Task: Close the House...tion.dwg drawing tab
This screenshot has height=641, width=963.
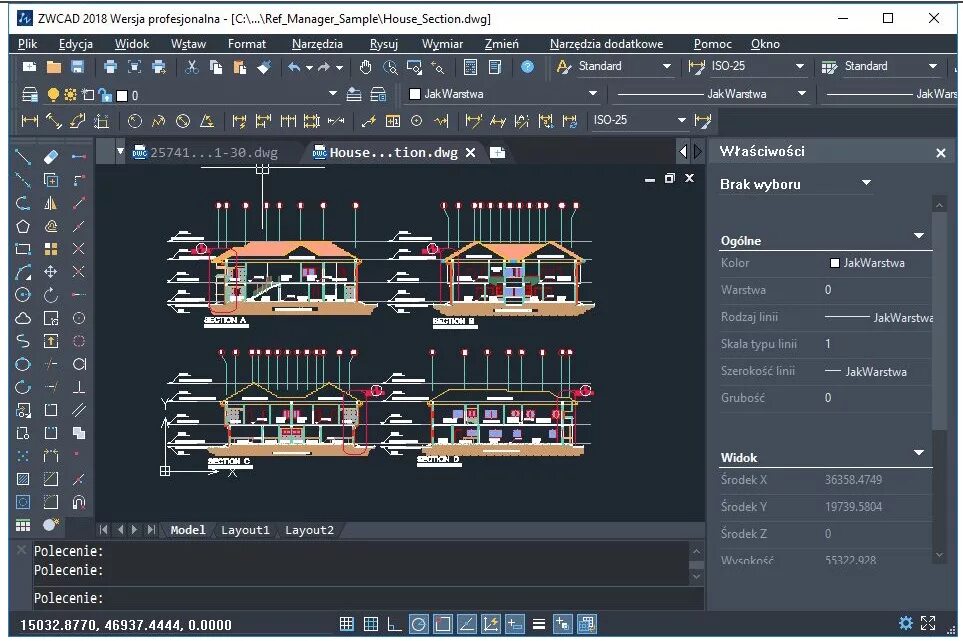Action: tap(470, 152)
